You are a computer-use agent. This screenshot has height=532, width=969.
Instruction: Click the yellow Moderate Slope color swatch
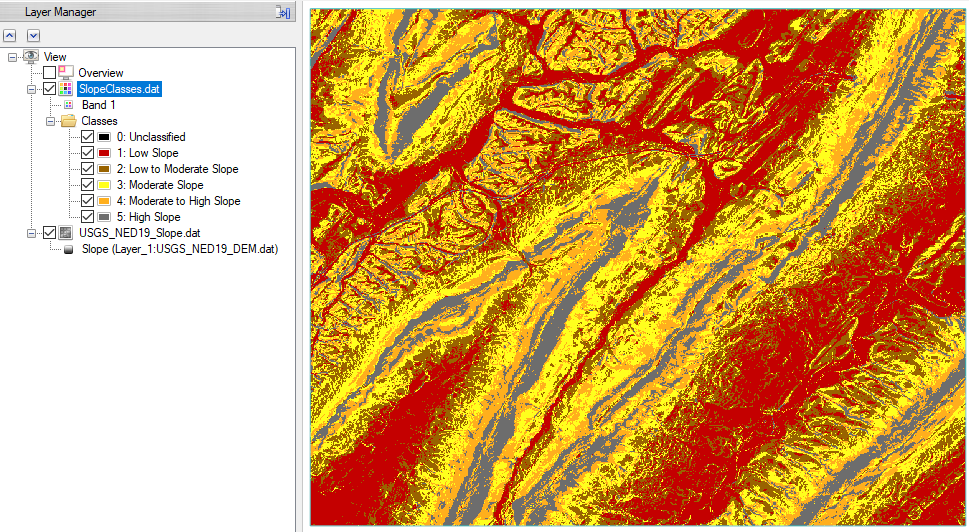pyautogui.click(x=104, y=185)
